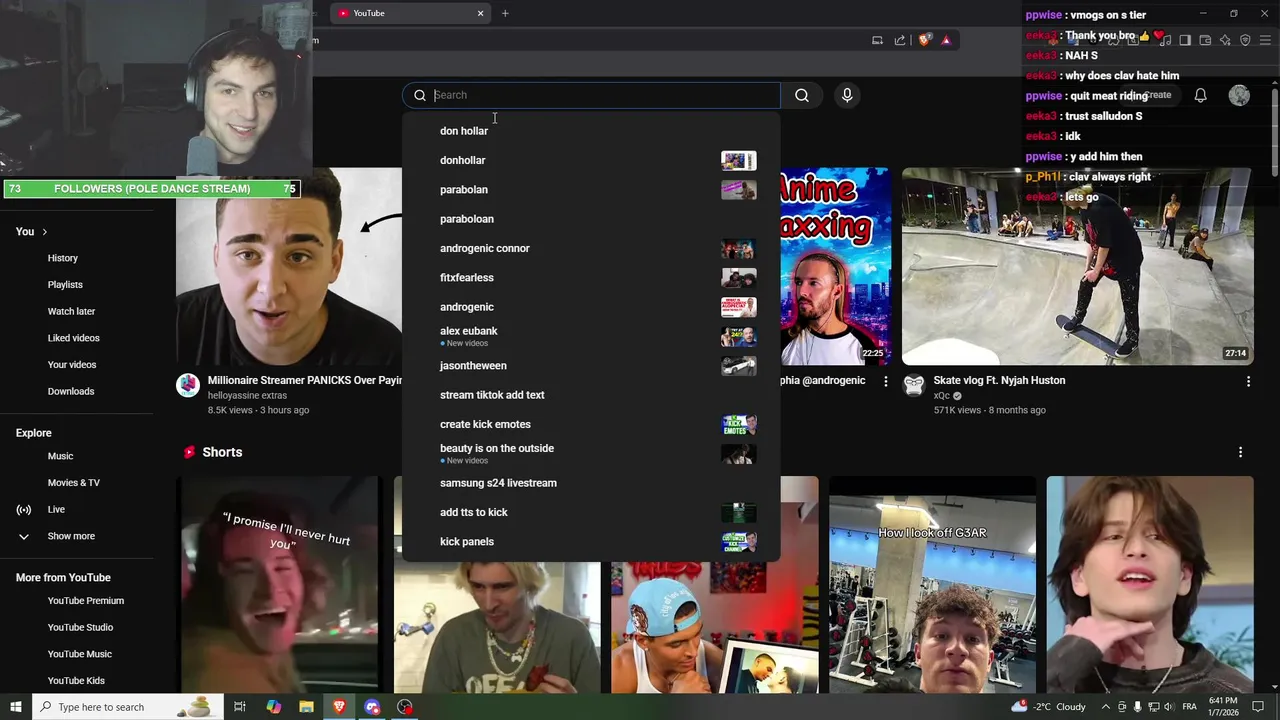This screenshot has width=1280, height=720.
Task: Open YouTube Studio link
Action: point(80,628)
